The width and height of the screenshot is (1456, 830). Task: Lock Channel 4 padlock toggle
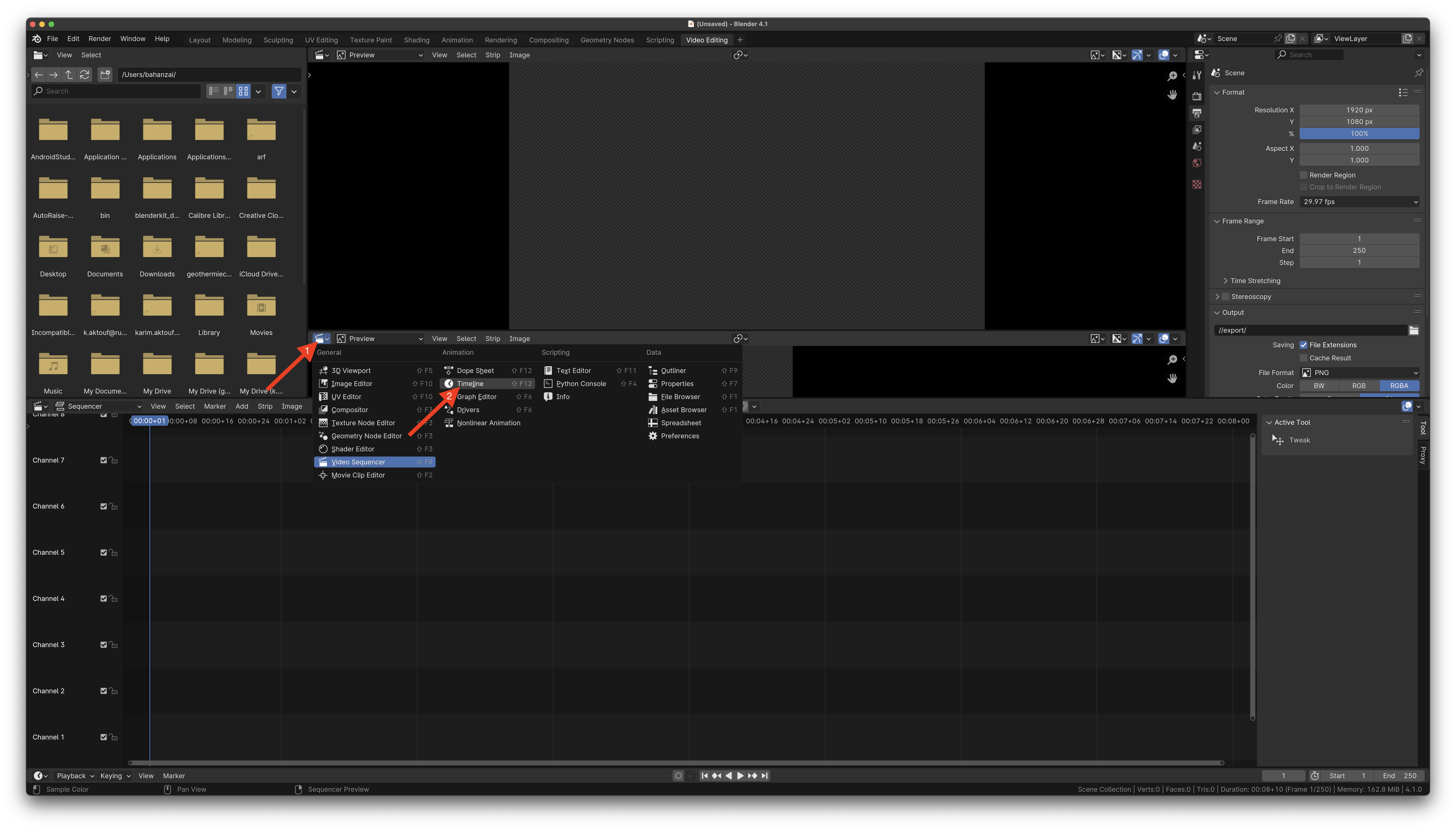tap(113, 599)
